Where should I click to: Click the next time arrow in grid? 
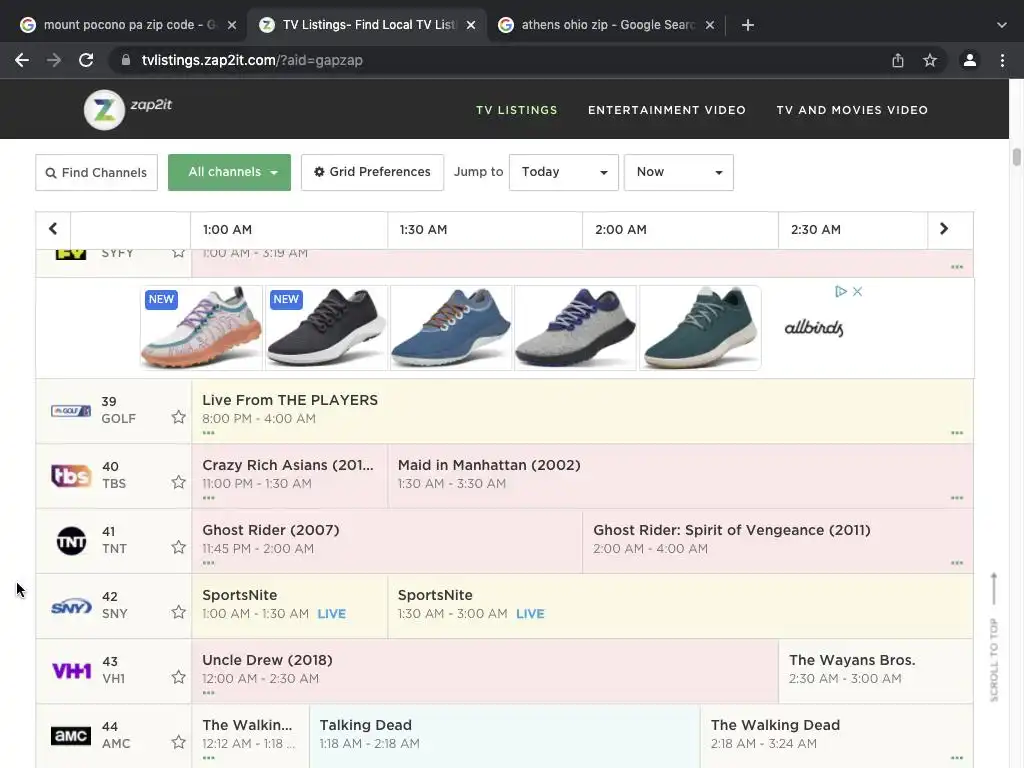(943, 229)
